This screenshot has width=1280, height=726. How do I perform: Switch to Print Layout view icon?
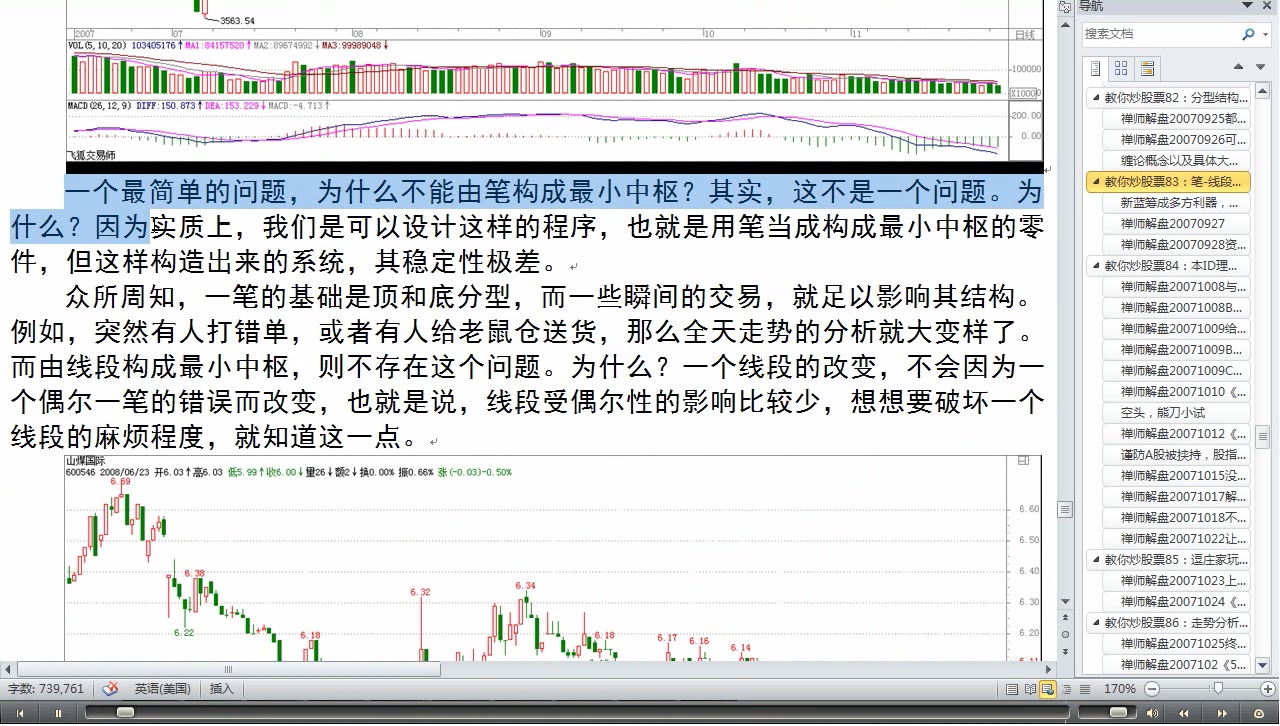[x=1012, y=689]
